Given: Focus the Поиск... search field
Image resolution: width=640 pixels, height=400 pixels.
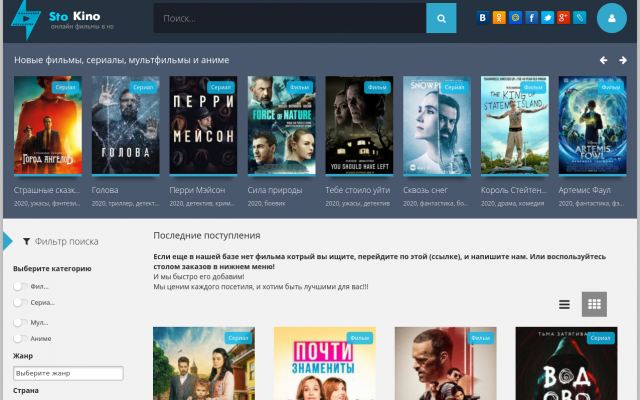Looking at the screenshot, I should point(290,18).
